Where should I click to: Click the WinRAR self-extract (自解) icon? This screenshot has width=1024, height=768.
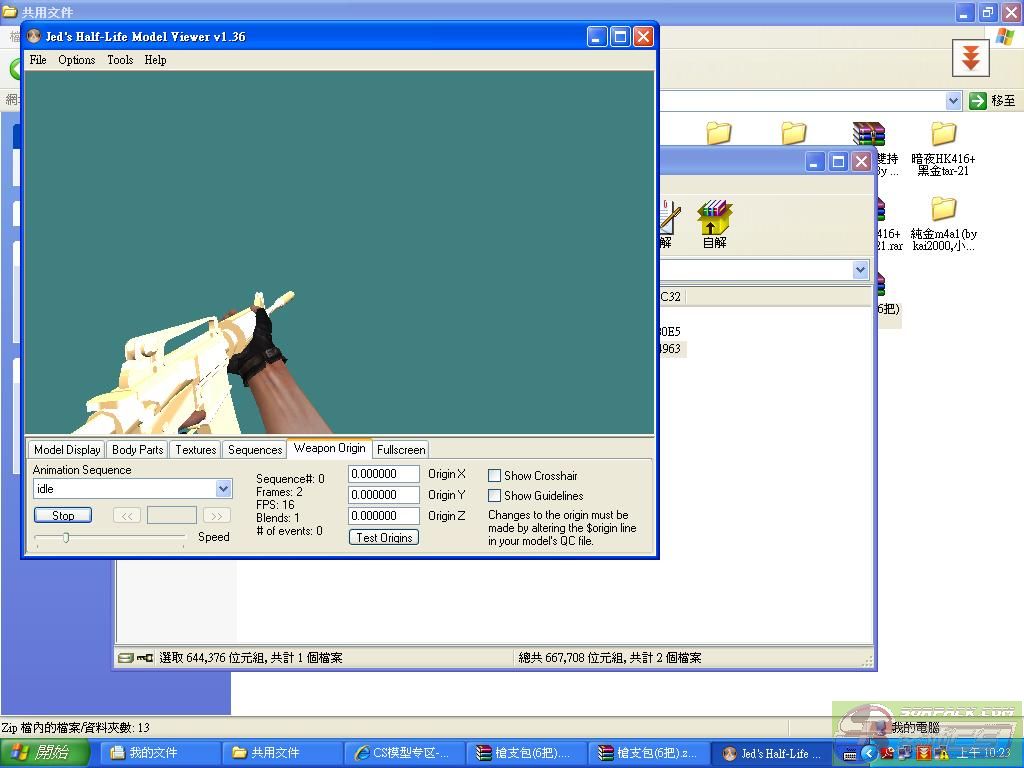714,219
